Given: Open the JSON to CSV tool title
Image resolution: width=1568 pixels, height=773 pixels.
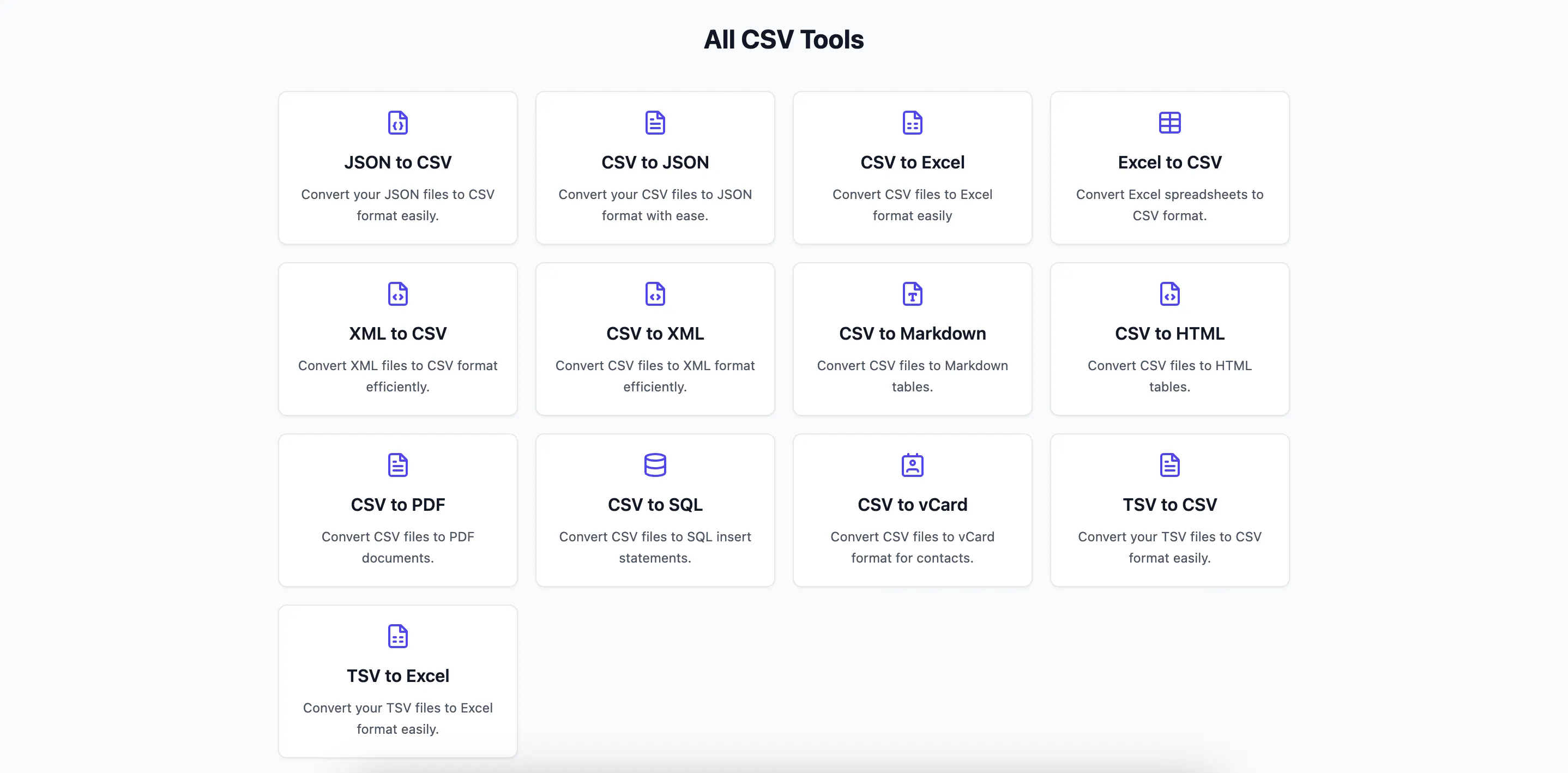Looking at the screenshot, I should click(397, 162).
